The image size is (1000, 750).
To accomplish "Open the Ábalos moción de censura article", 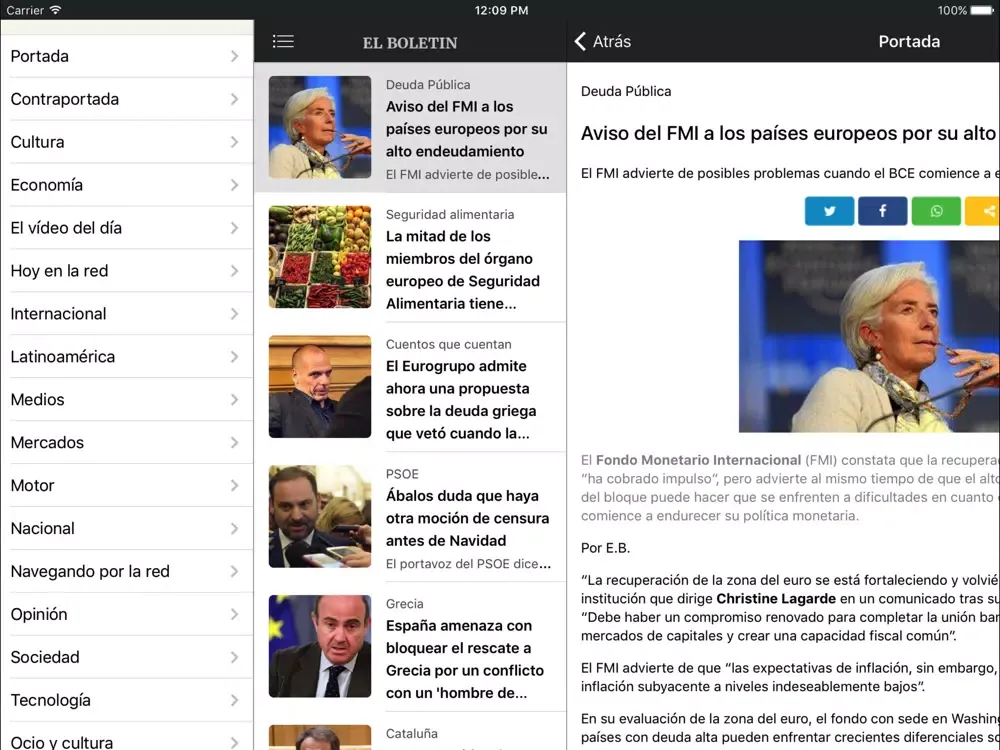I will [467, 518].
